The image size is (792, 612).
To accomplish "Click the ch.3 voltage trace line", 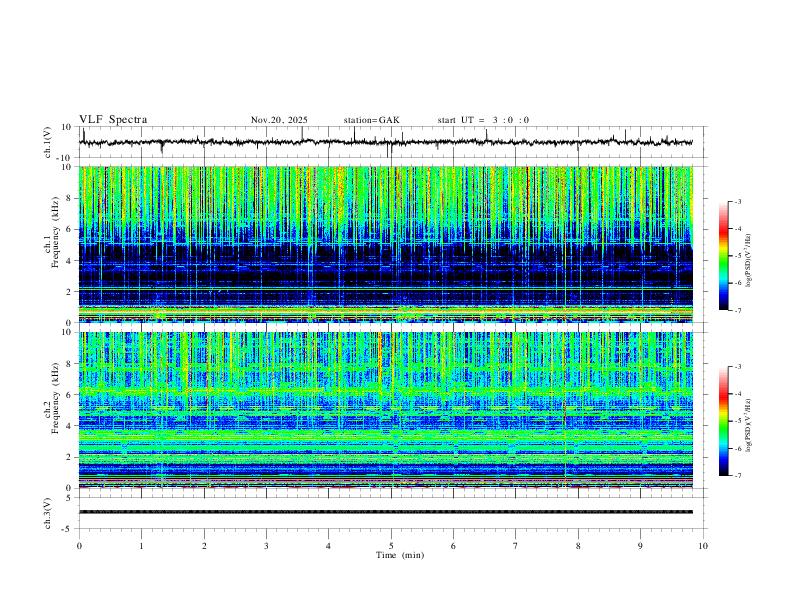I will point(386,512).
